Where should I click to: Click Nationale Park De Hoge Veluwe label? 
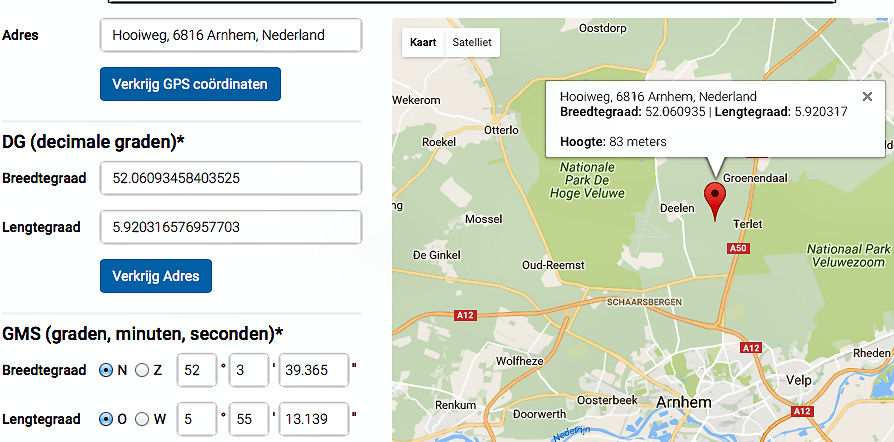587,180
